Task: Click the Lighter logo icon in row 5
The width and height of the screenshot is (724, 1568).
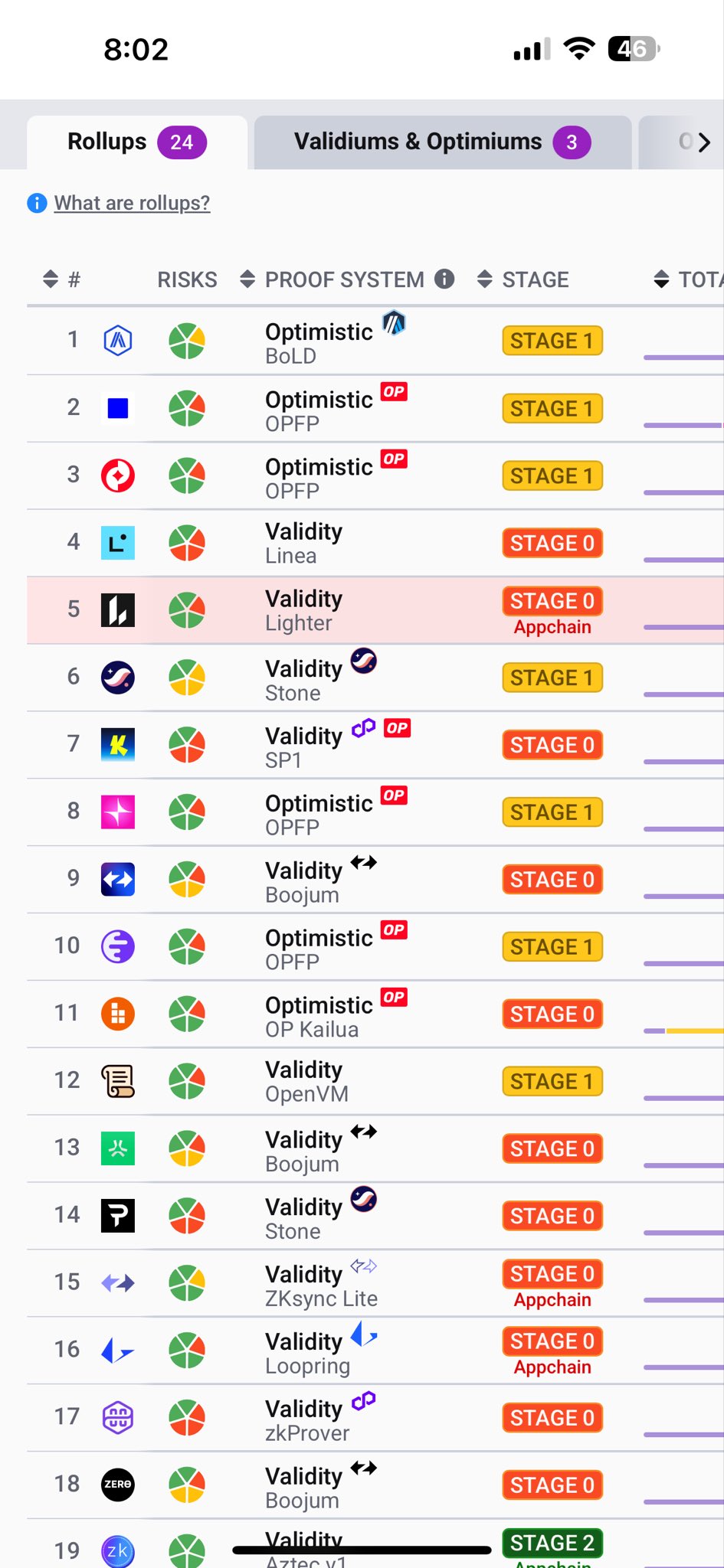Action: coord(118,610)
